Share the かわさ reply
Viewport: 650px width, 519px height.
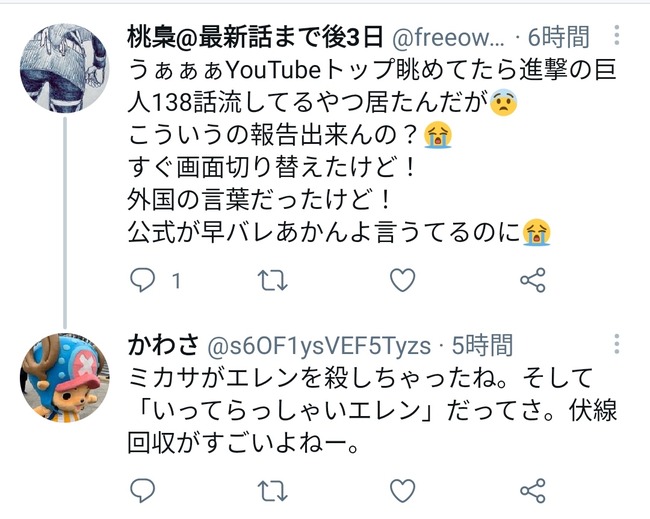pos(533,491)
